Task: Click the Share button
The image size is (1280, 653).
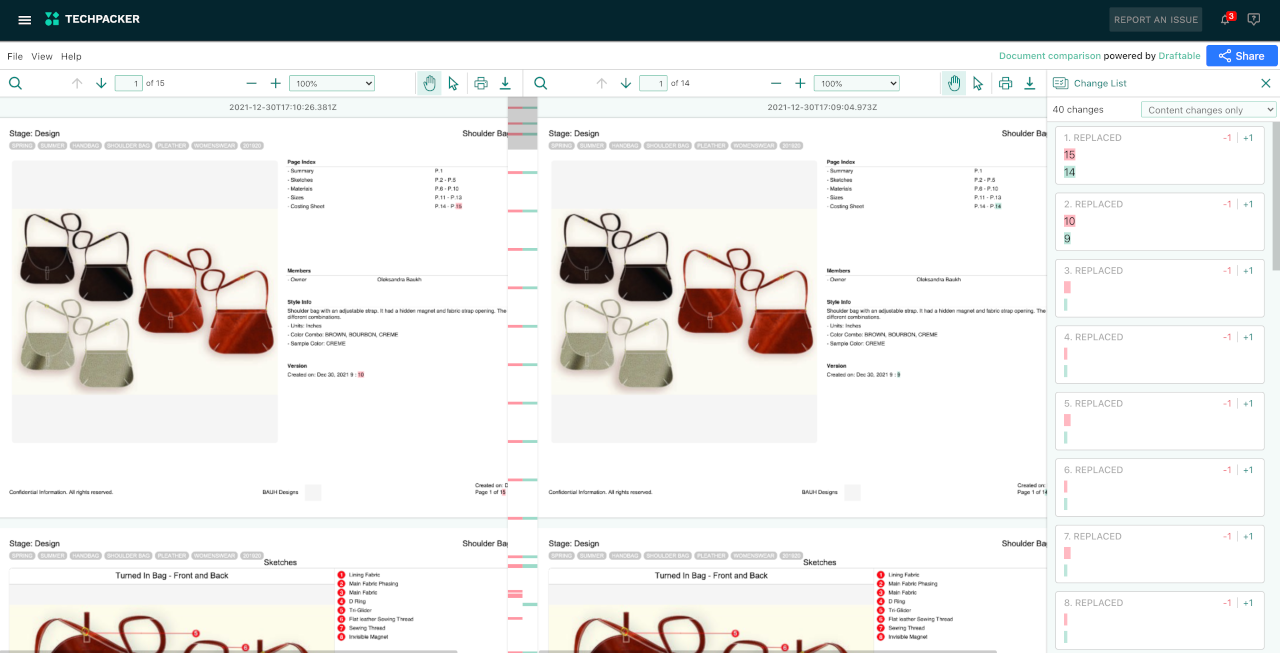Action: (x=1242, y=56)
